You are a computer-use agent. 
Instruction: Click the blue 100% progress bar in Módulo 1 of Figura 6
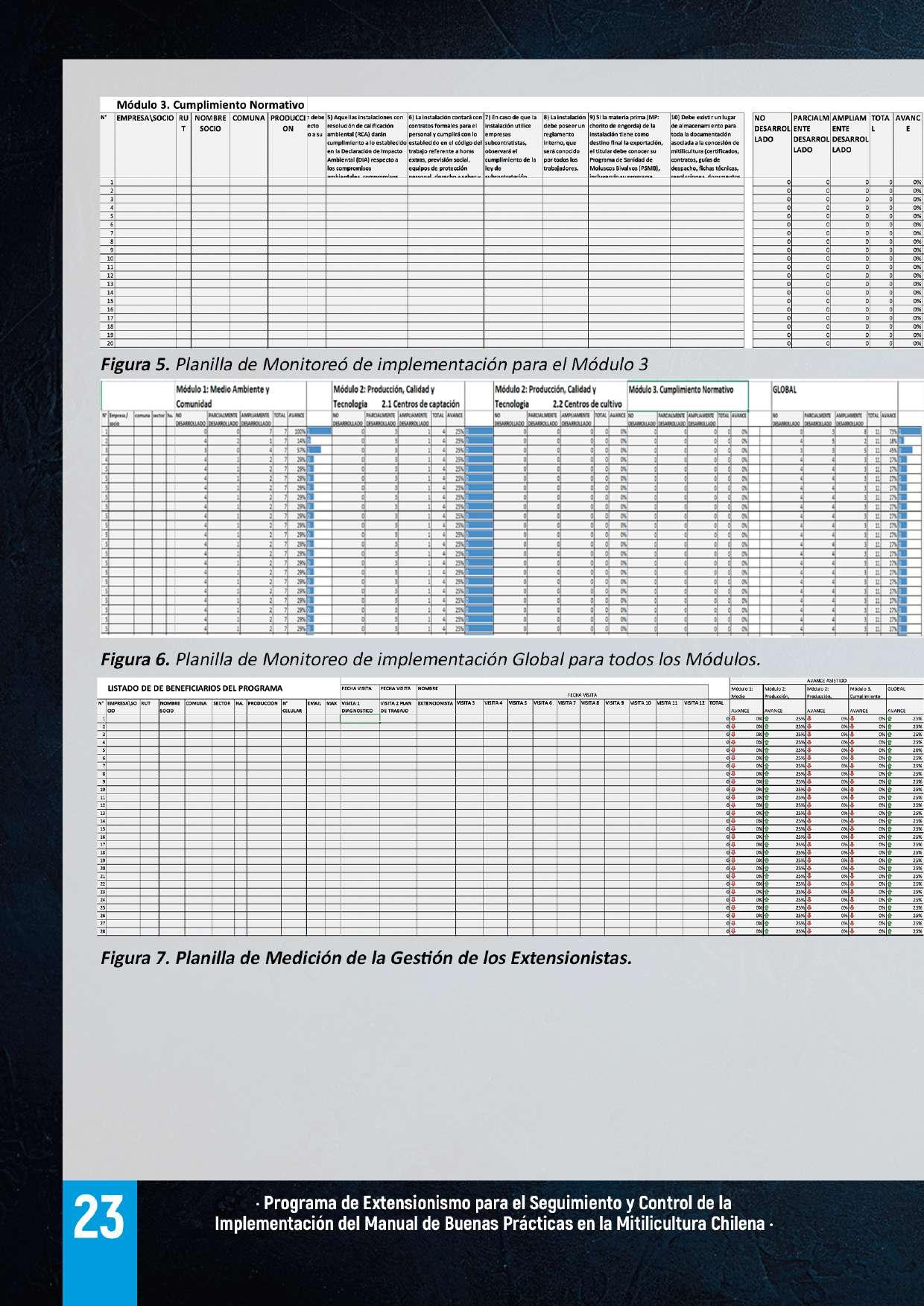320,431
